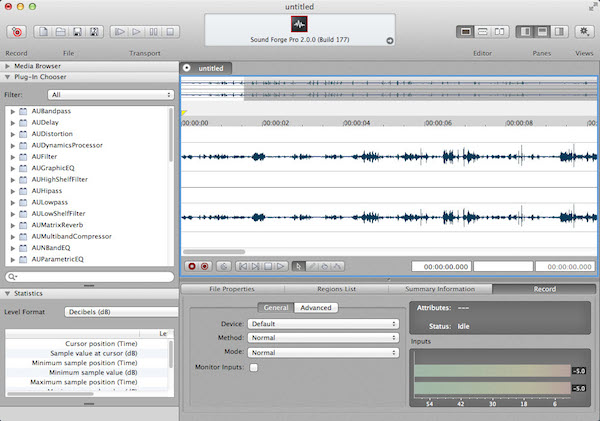Toggle the left pane visibility button
600x421 pixels.
coord(526,33)
